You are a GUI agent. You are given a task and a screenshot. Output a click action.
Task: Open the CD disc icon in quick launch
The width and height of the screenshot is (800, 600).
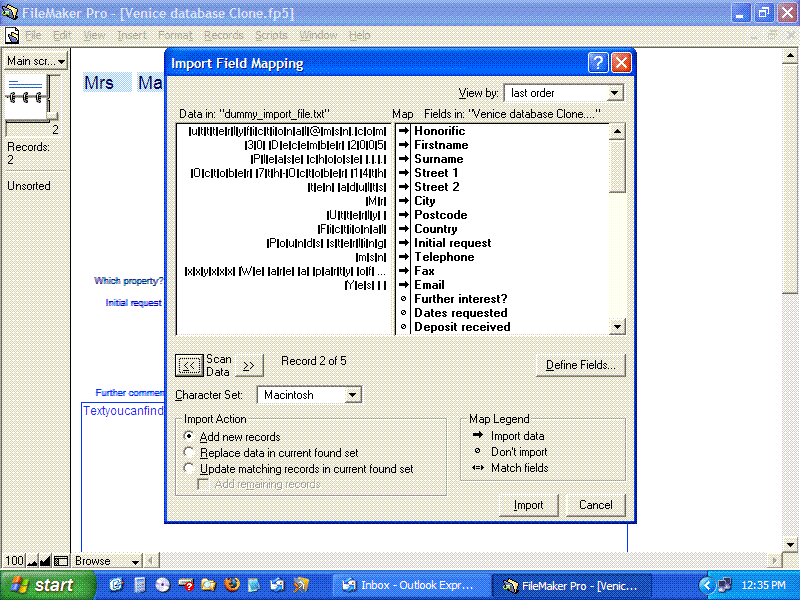(x=162, y=585)
